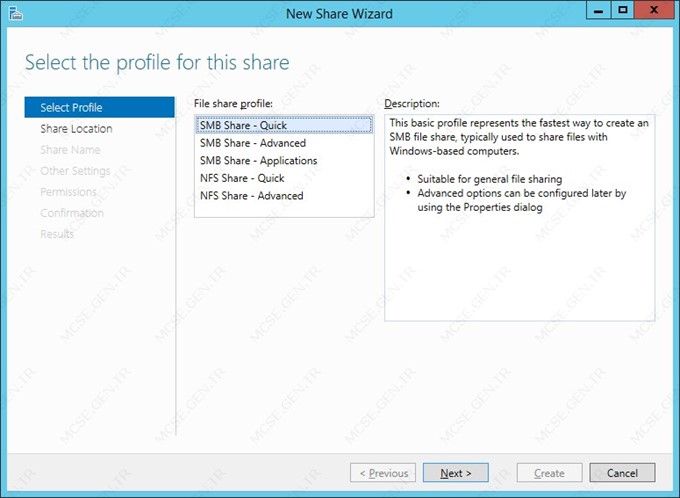Screen dimensions: 680x498
Task: Maximize the New Share Wizard window
Action: tap(623, 10)
